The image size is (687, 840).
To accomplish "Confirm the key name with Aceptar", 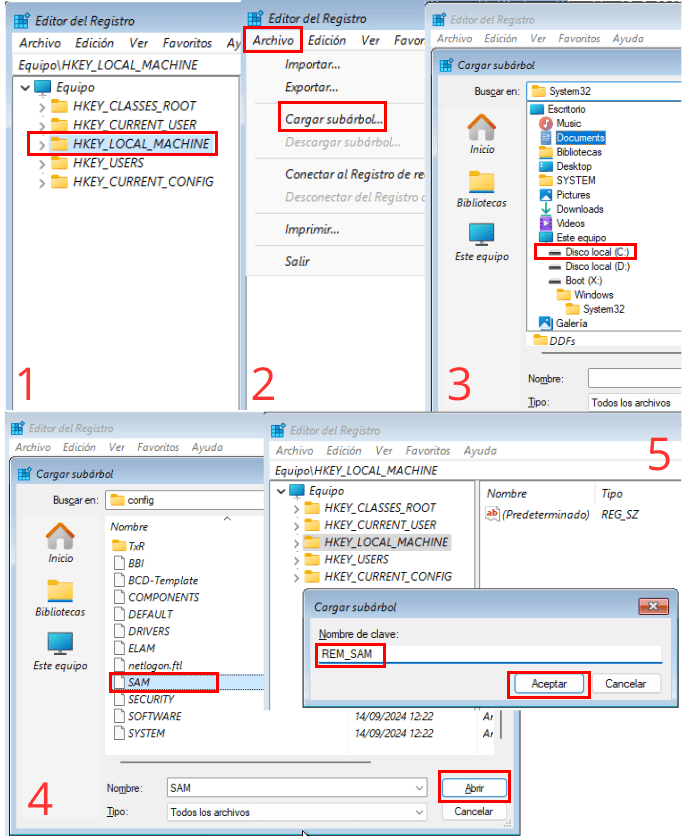I will click(549, 684).
